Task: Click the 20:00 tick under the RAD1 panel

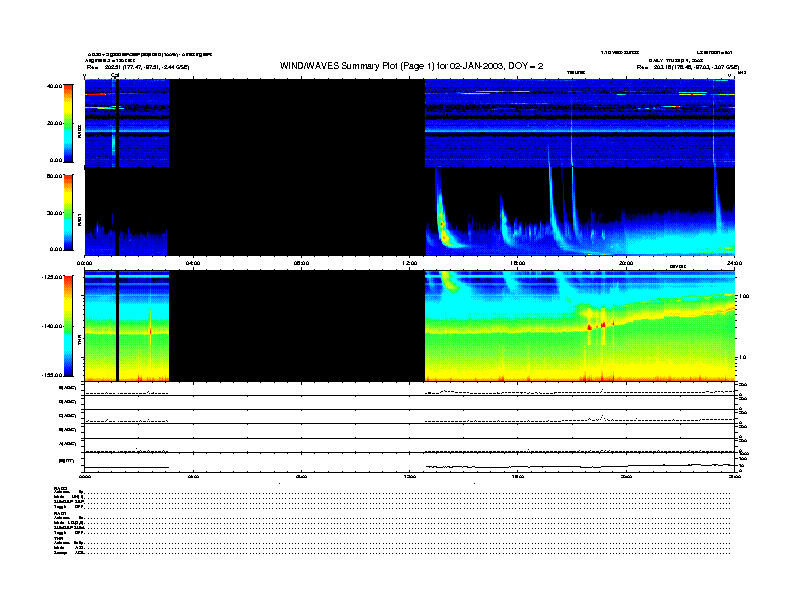Action: [x=626, y=263]
